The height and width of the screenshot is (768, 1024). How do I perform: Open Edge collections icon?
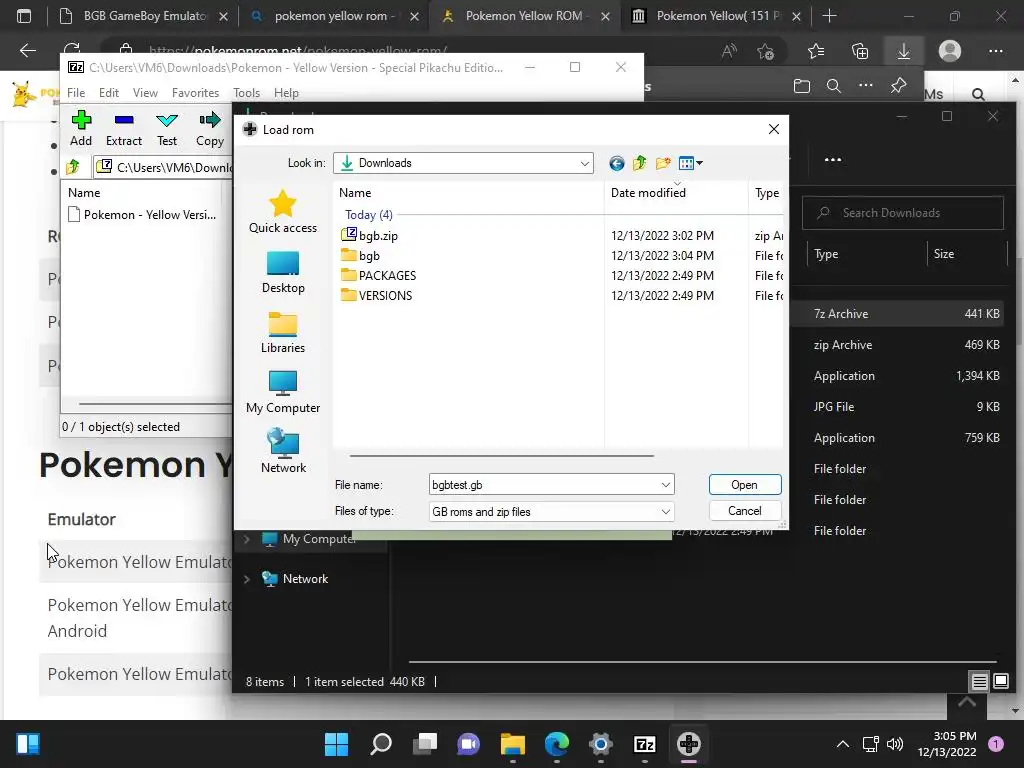pyautogui.click(x=860, y=51)
